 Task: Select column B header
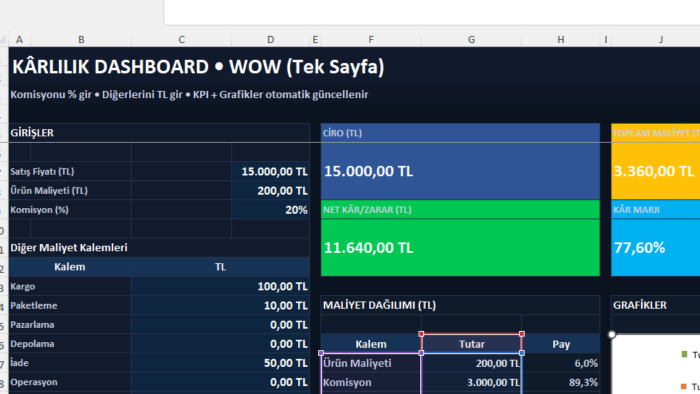pos(81,40)
